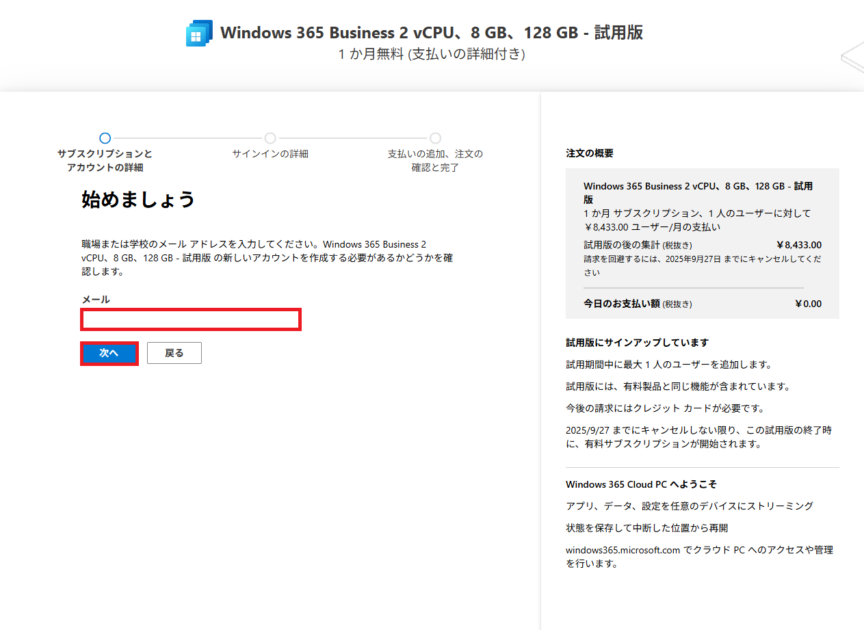Select the サインインの詳細 step circle
The image size is (864, 630).
tap(270, 138)
